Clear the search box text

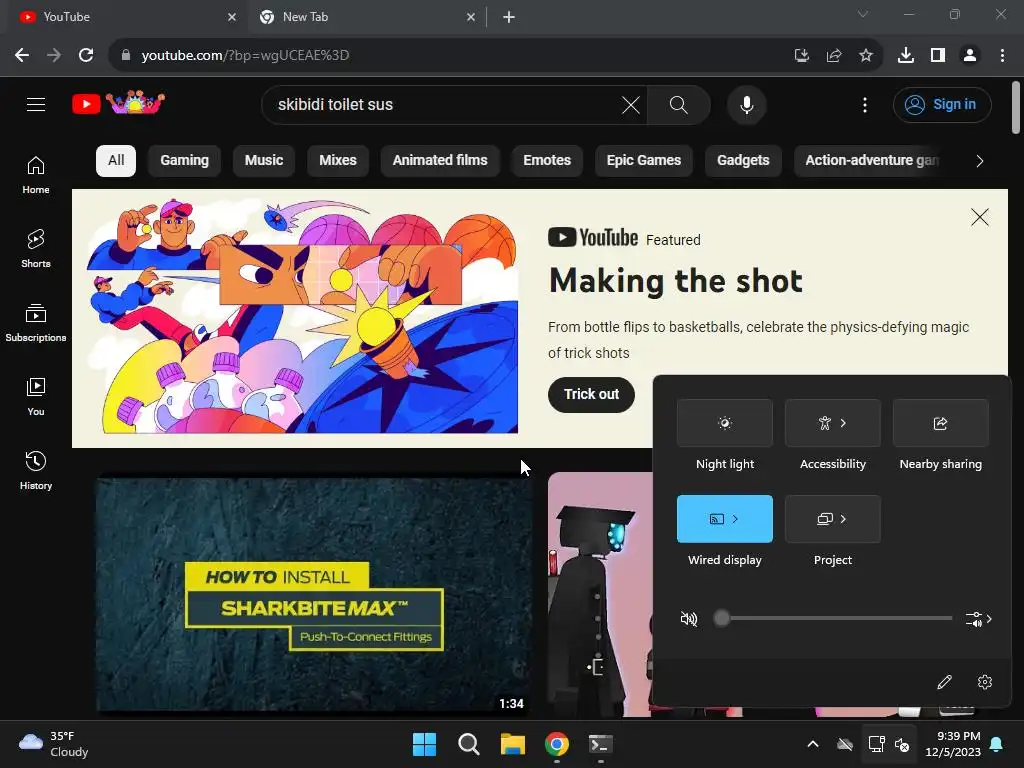tap(630, 104)
